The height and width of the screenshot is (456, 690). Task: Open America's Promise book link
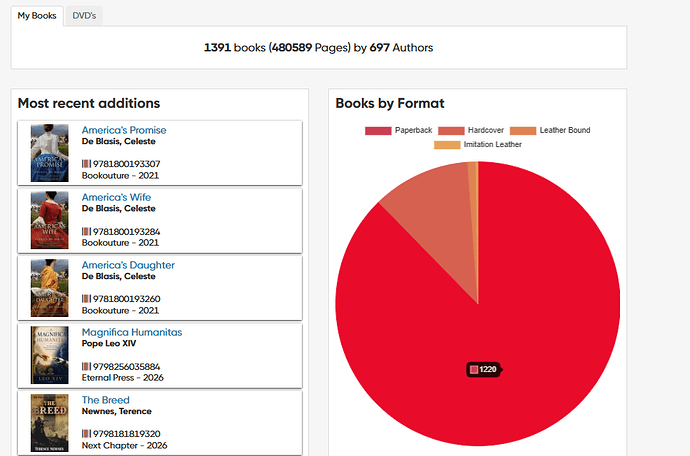(124, 130)
